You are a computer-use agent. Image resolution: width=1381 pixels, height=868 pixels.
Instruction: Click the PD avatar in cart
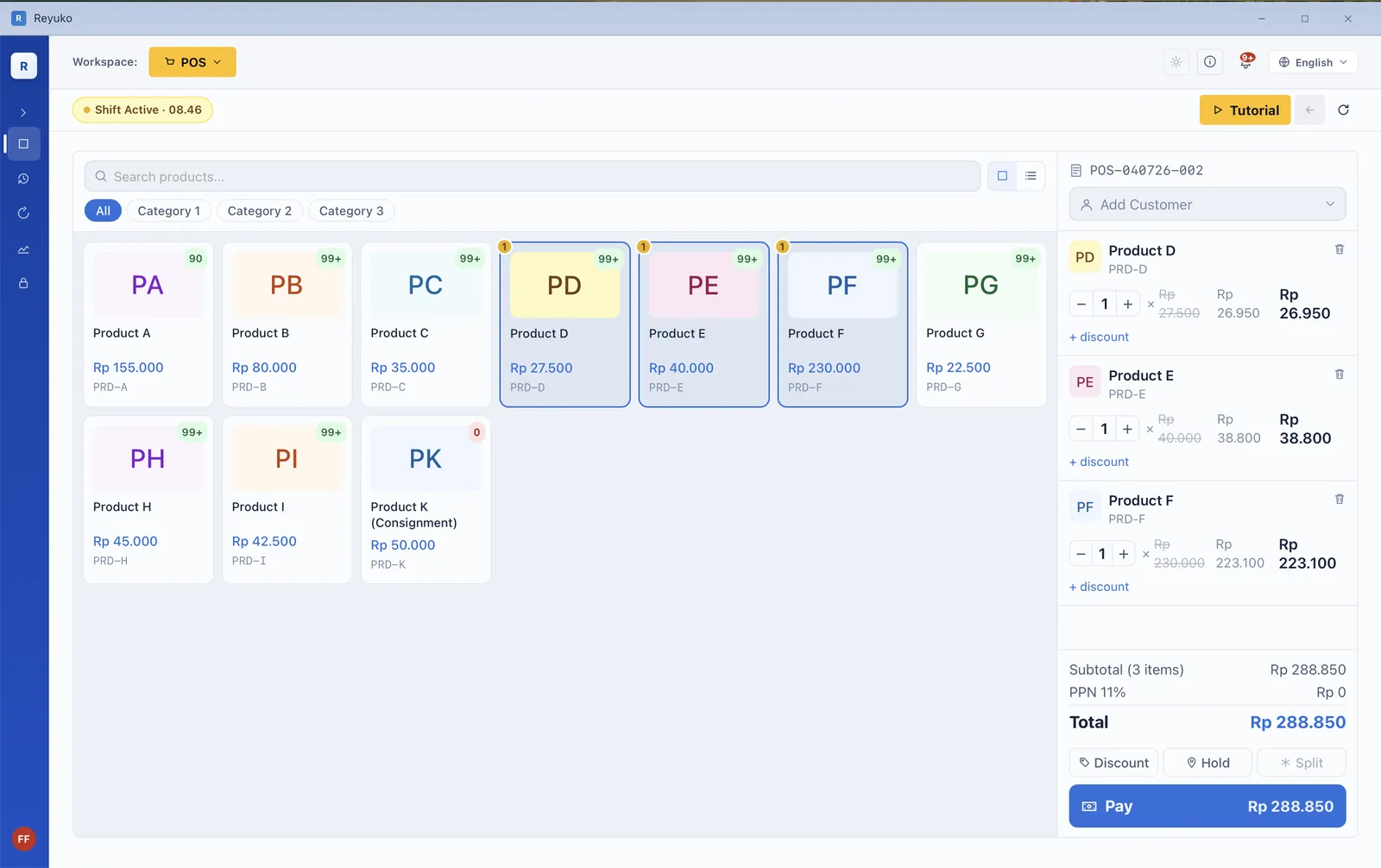[1085, 257]
